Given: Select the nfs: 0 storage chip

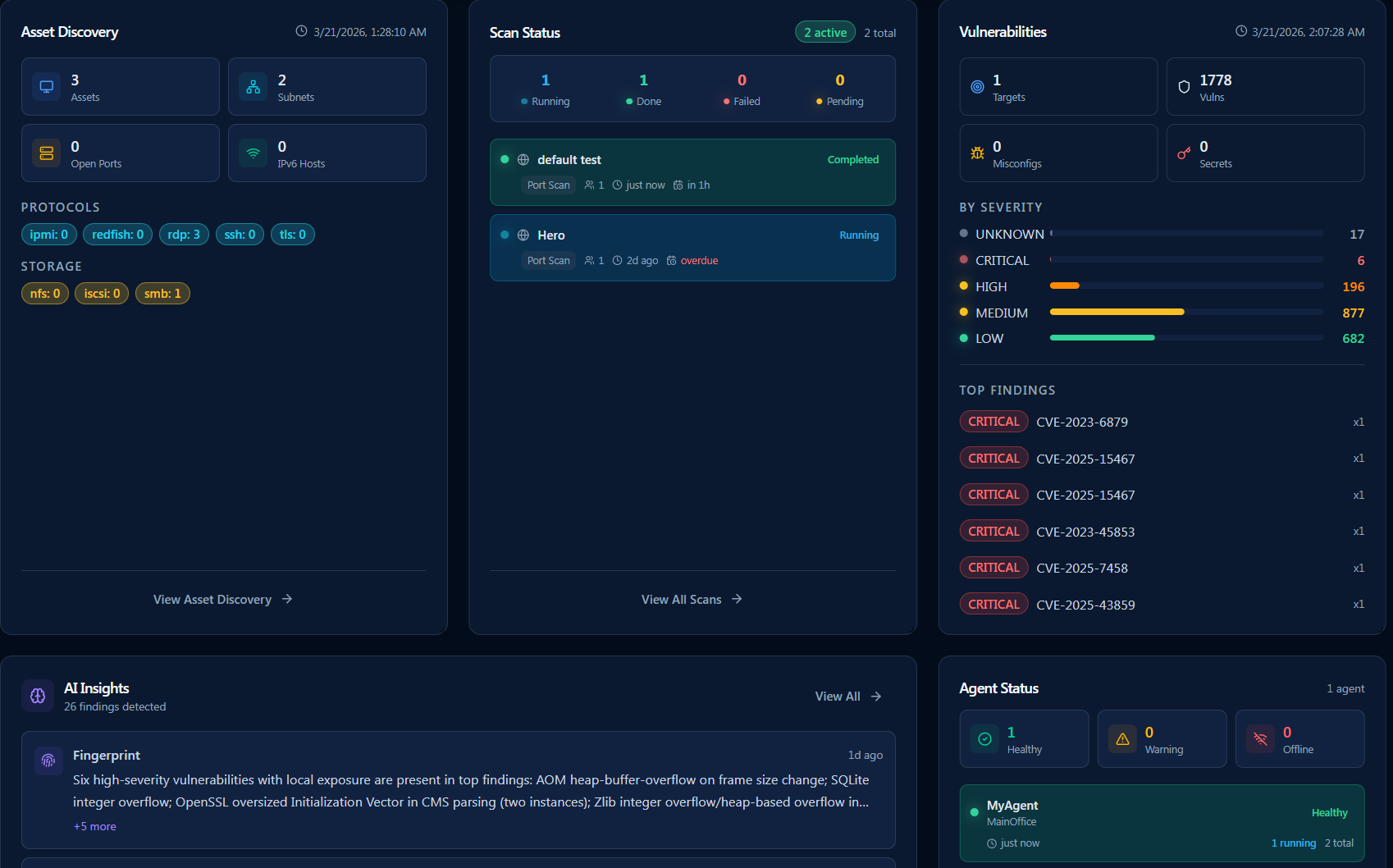Looking at the screenshot, I should 45,294.
